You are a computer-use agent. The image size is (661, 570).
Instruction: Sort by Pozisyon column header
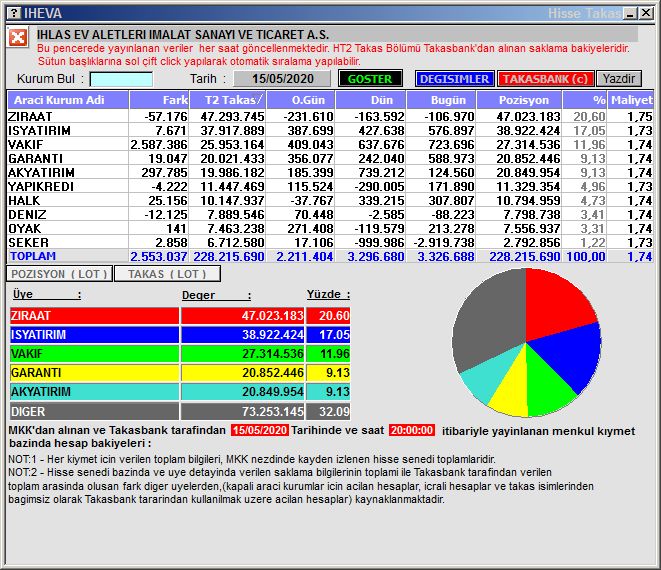(519, 100)
